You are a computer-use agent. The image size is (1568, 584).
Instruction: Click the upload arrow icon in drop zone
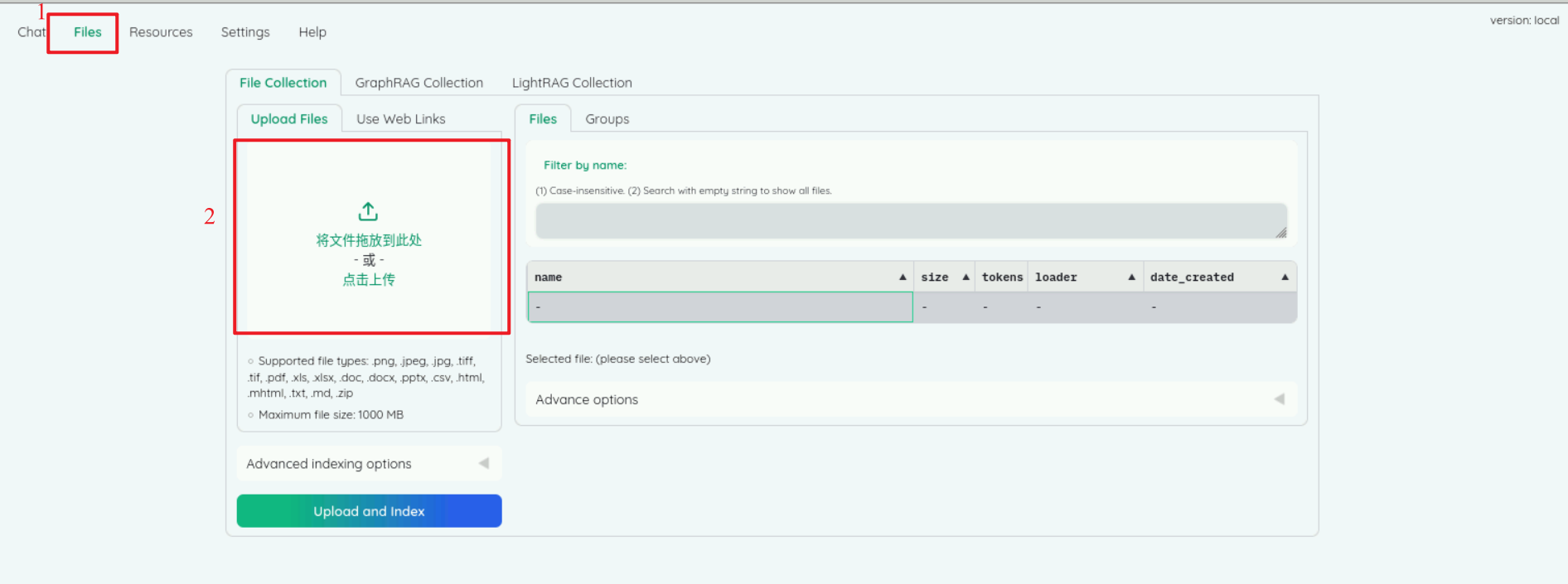pos(368,212)
